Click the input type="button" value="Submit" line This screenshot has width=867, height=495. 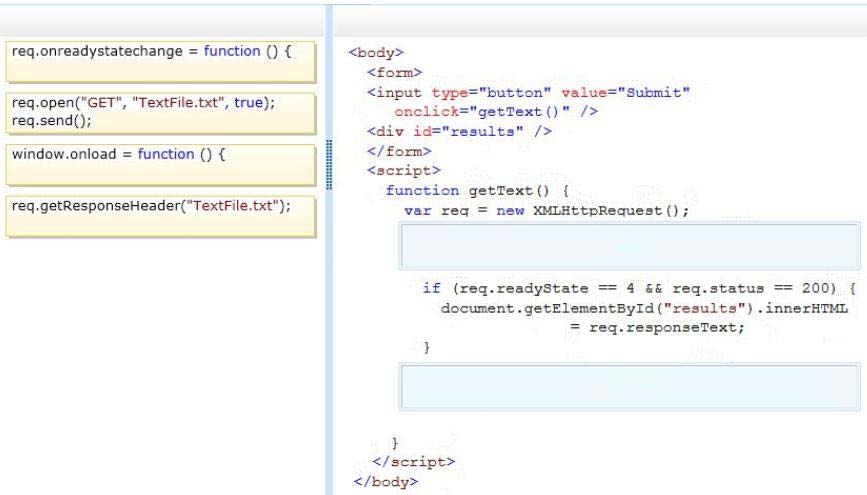pos(528,92)
